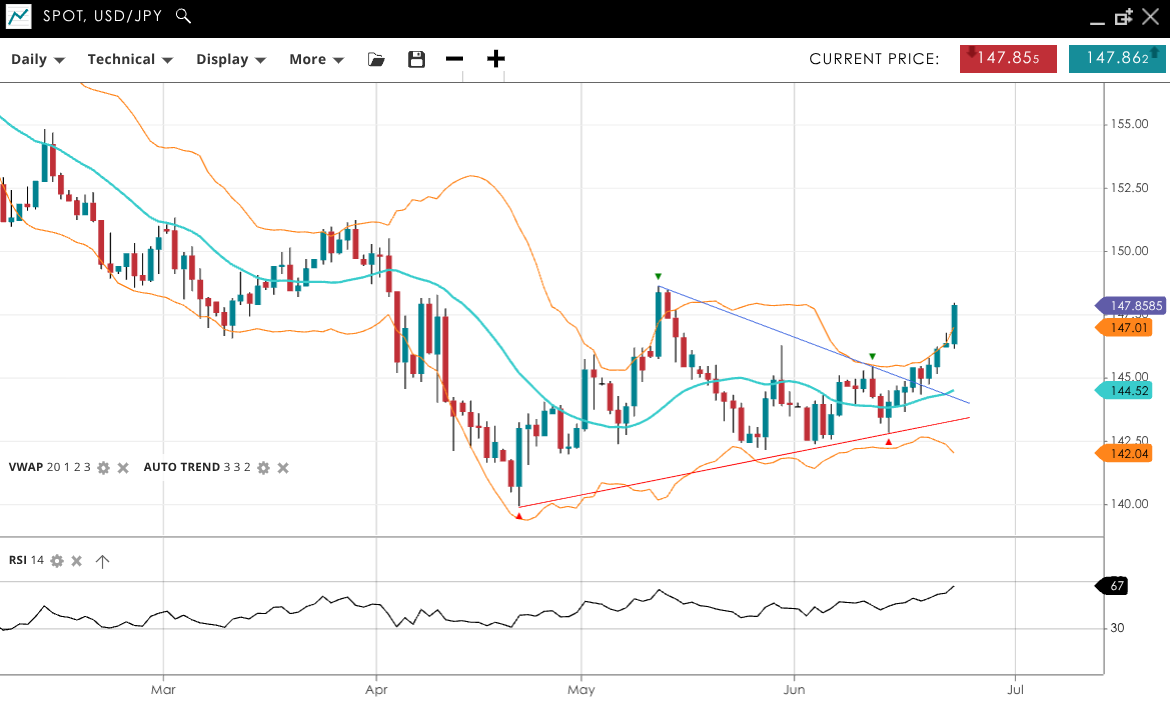
Task: Move the RSI panel up with arrow
Action: (102, 561)
